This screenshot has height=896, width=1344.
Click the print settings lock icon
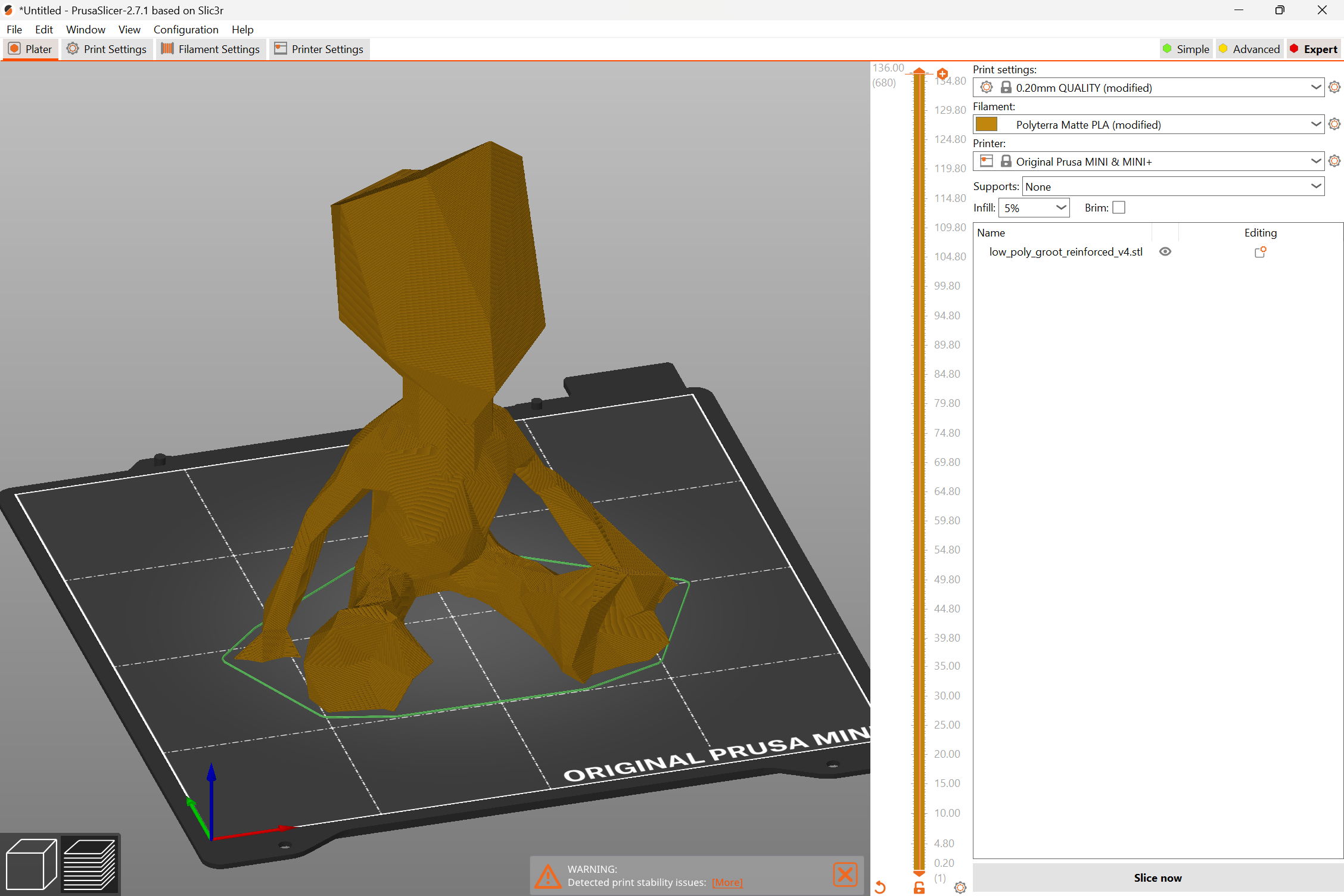(1006, 88)
